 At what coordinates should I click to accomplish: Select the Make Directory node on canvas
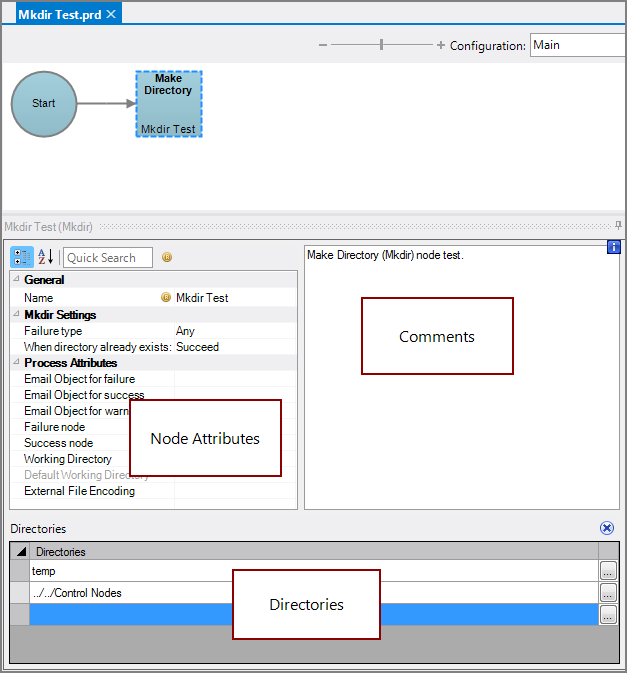click(x=169, y=104)
